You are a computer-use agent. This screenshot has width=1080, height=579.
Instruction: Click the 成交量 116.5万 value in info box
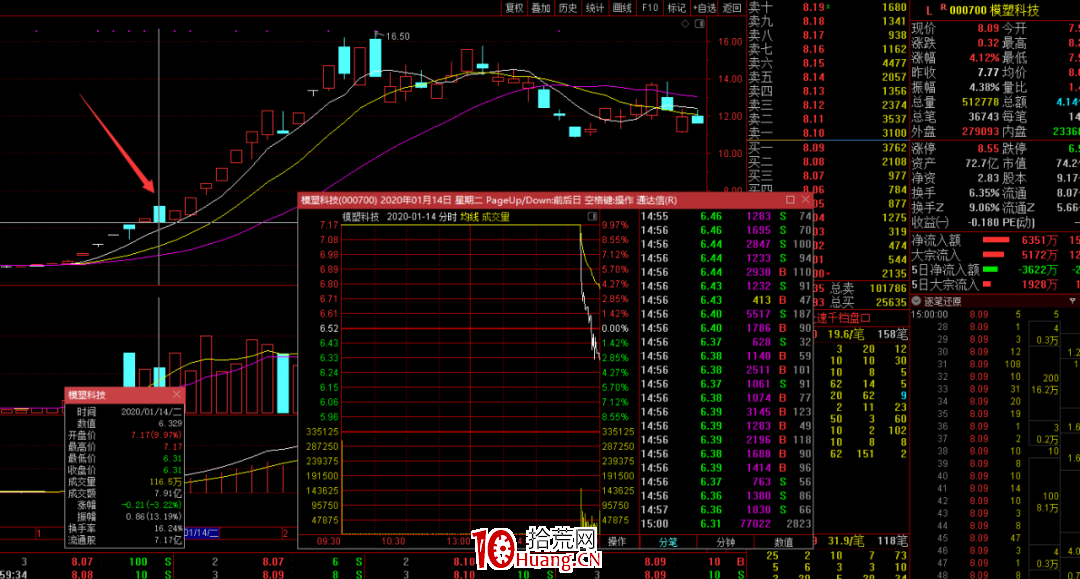click(166, 482)
